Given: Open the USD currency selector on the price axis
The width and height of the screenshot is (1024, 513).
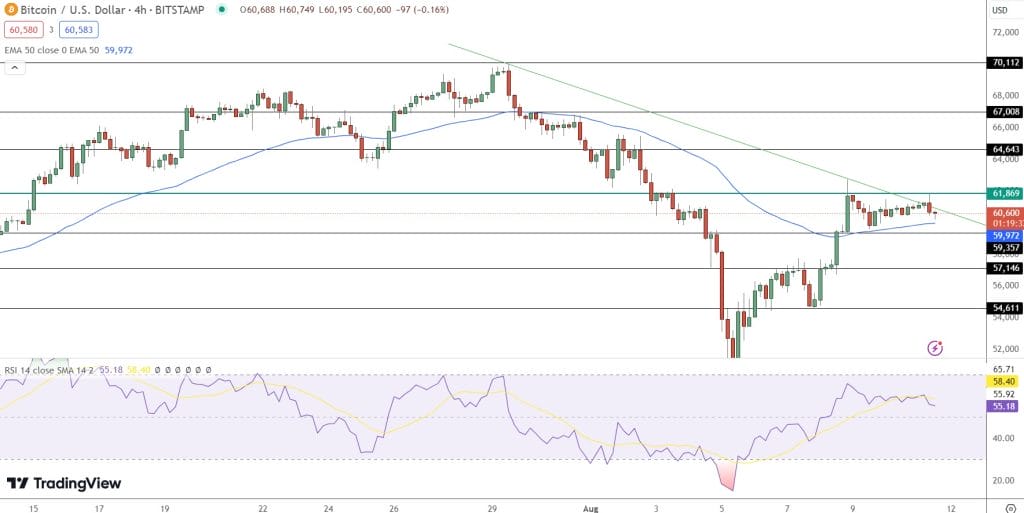Looking at the screenshot, I should point(999,10).
